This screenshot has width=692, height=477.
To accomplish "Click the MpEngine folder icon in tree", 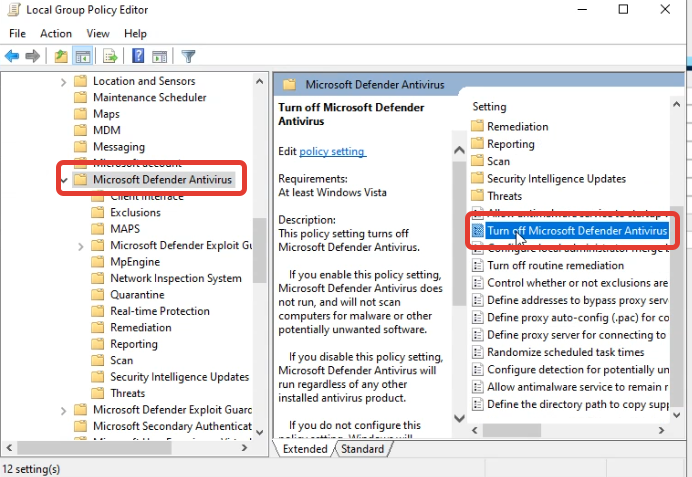I will click(x=98, y=262).
